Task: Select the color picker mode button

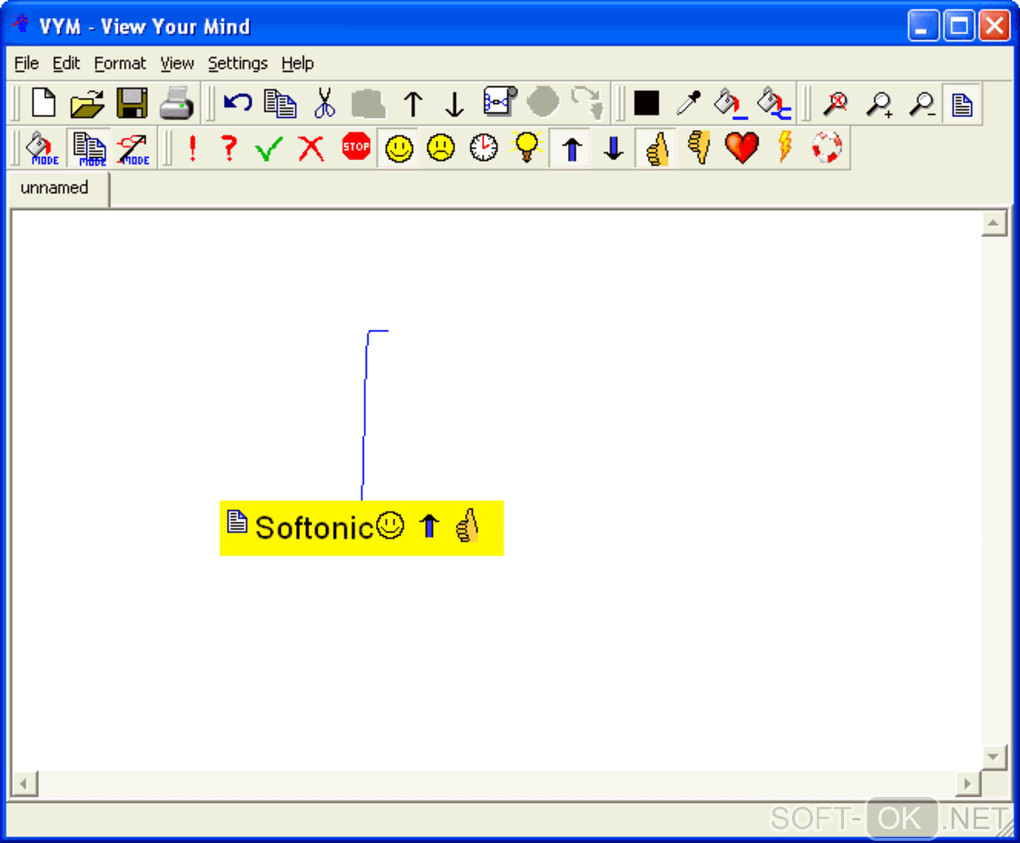Action: point(42,148)
